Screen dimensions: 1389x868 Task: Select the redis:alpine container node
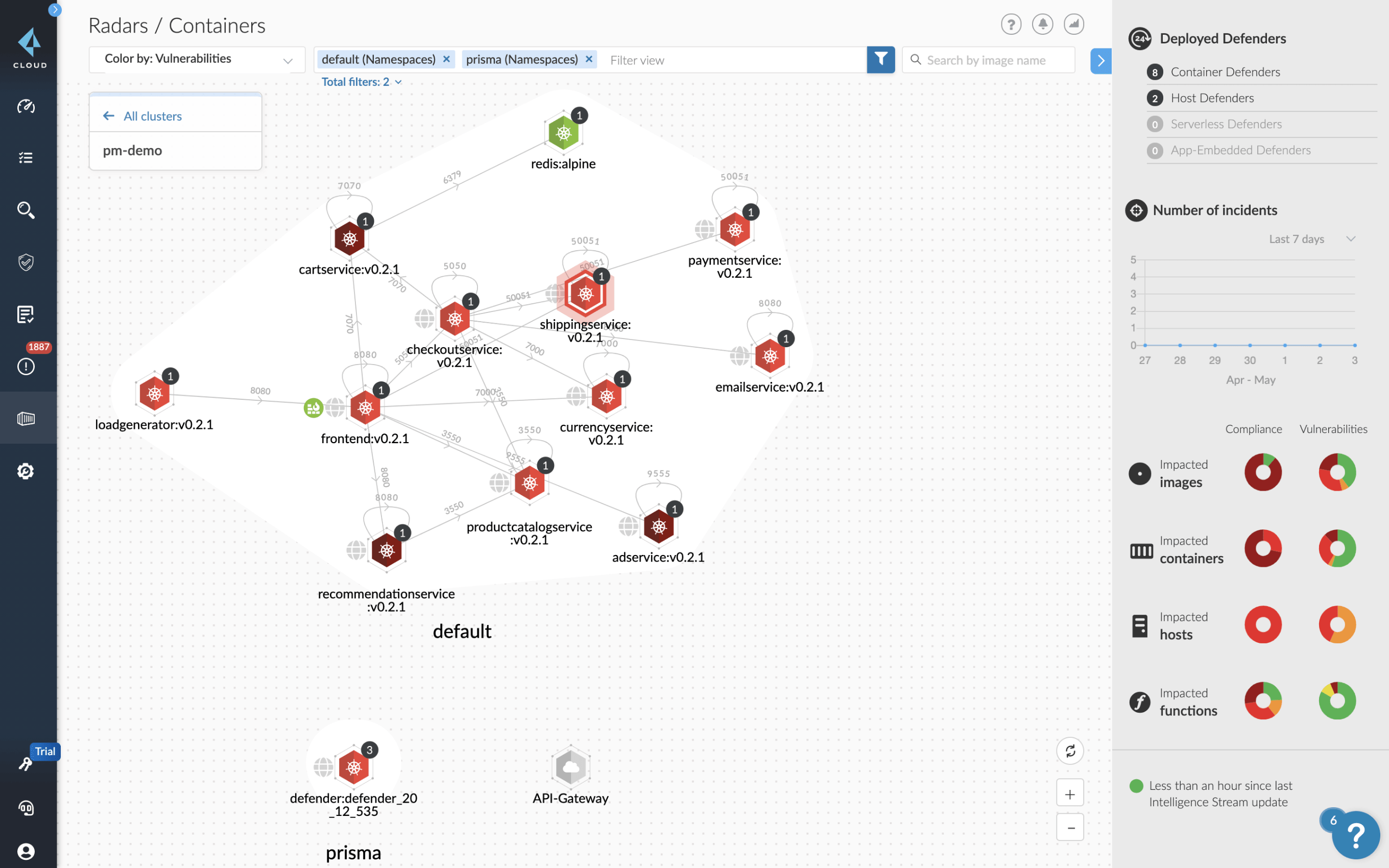click(x=564, y=133)
